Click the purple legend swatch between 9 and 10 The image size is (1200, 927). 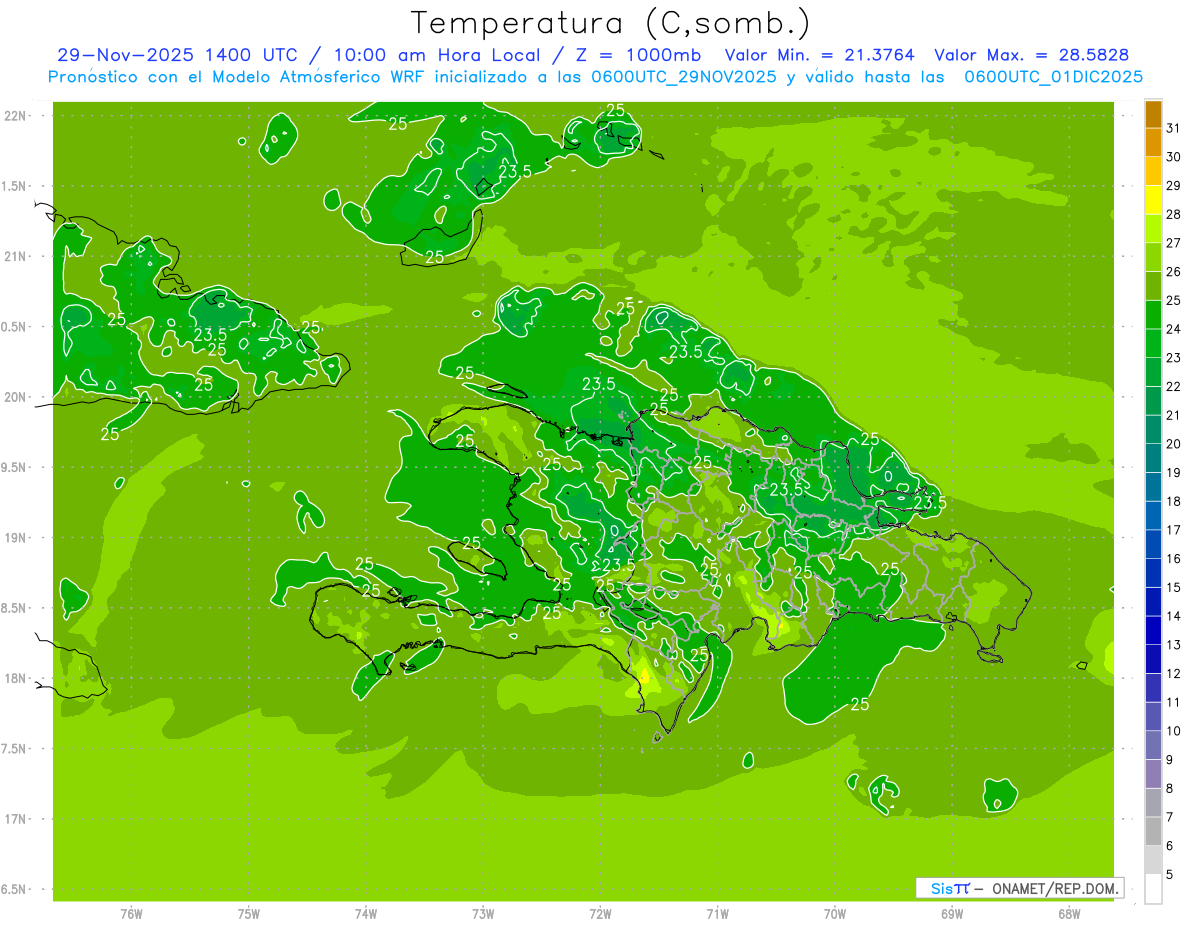(x=1153, y=745)
